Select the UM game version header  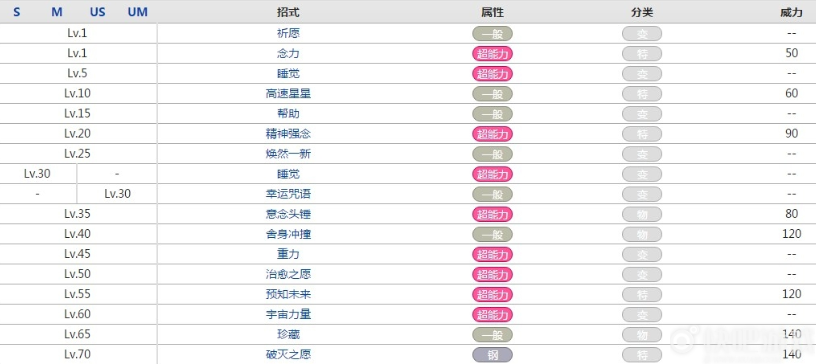click(x=137, y=12)
